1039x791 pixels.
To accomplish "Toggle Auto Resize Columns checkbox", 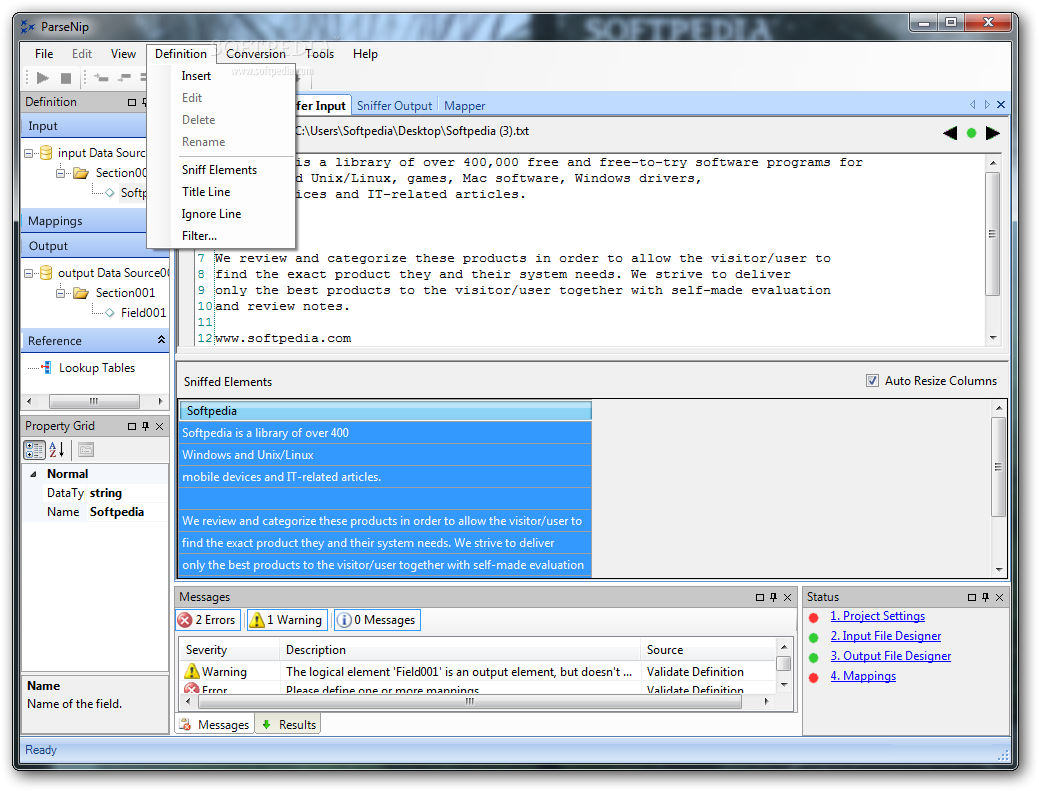I will coord(873,381).
